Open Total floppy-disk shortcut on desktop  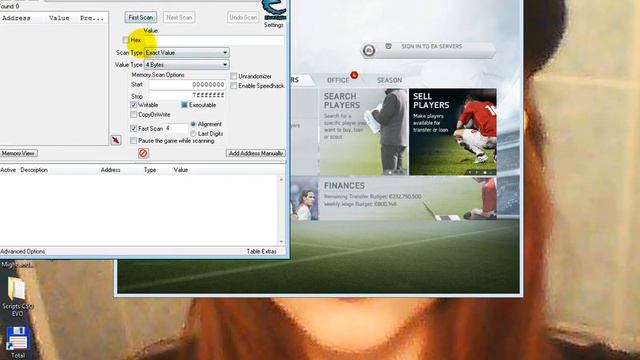pos(17,342)
